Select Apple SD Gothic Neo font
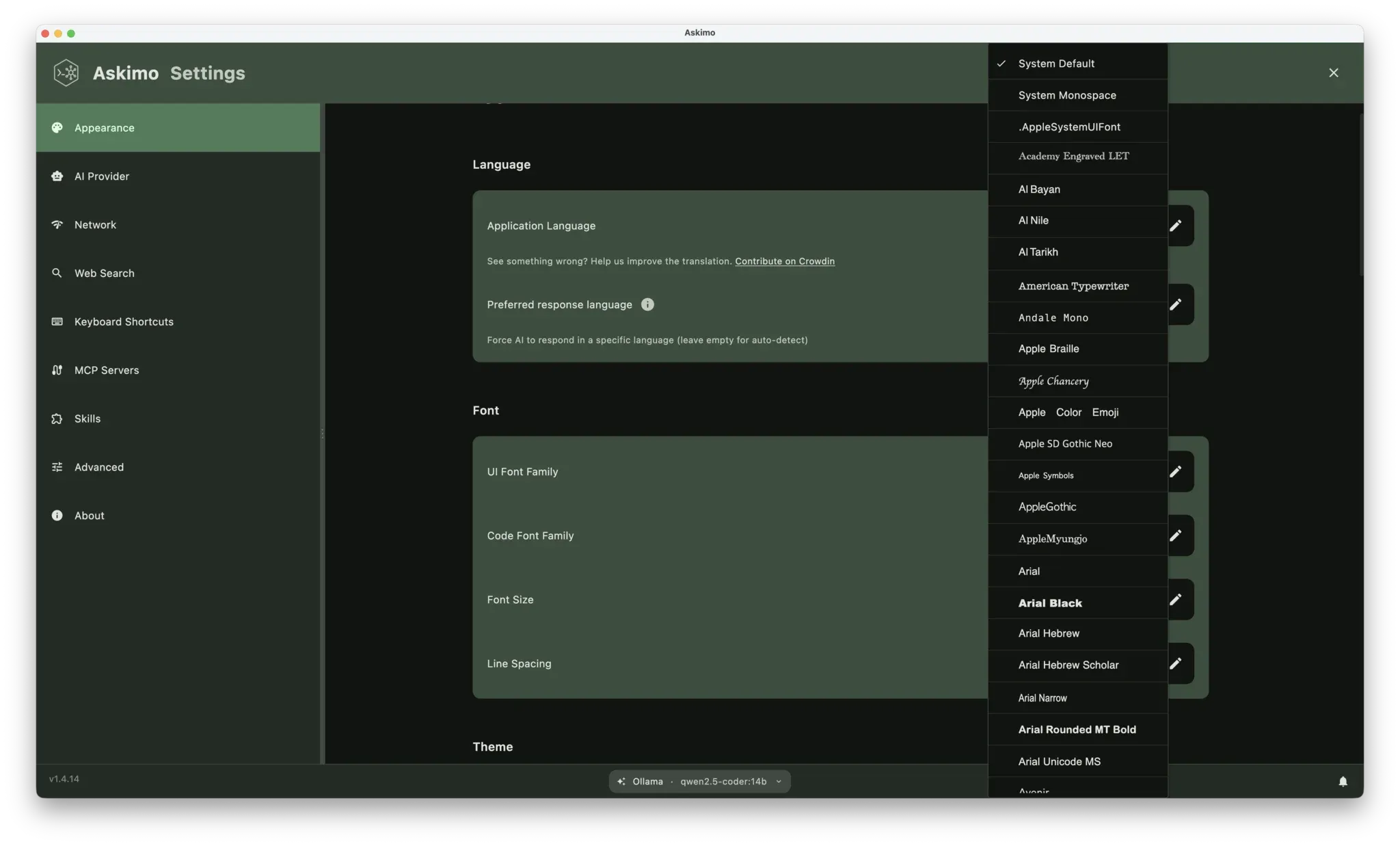 (1078, 444)
